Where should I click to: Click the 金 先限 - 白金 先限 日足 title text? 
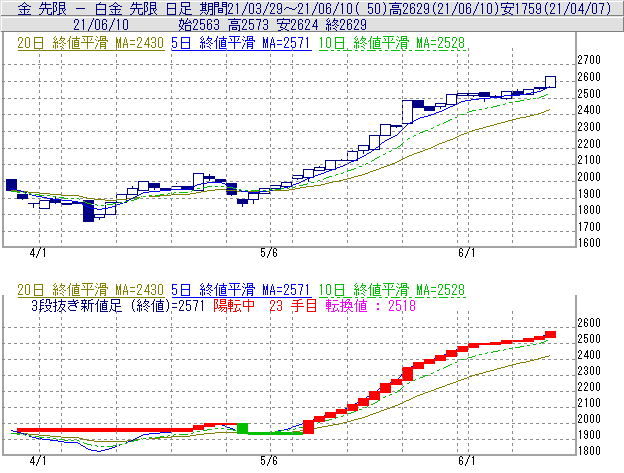pyautogui.click(x=105, y=8)
